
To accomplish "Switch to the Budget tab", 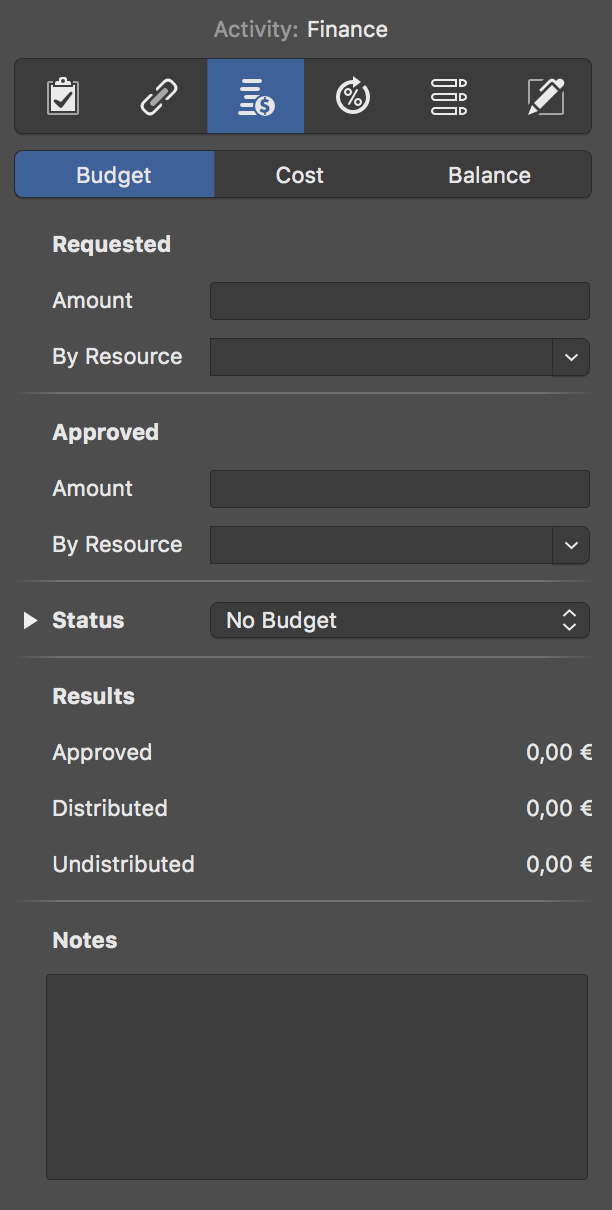I will point(114,175).
